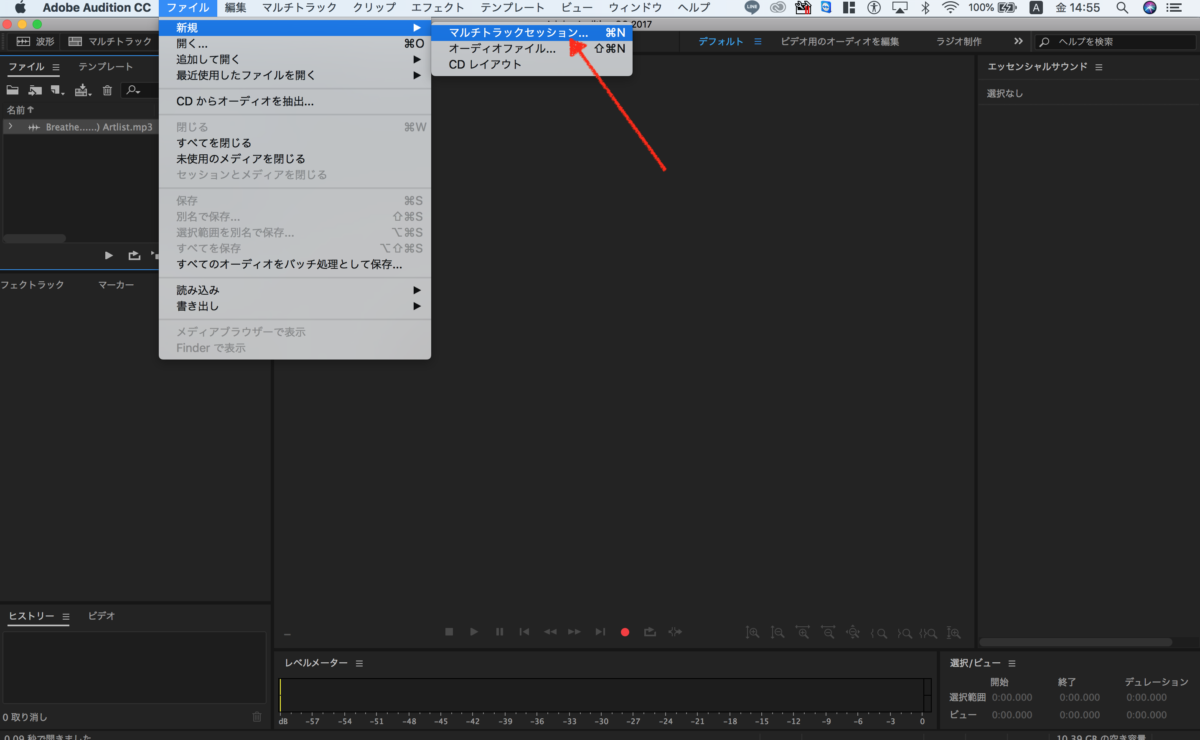Switch to テンプレート tab

pos(106,67)
